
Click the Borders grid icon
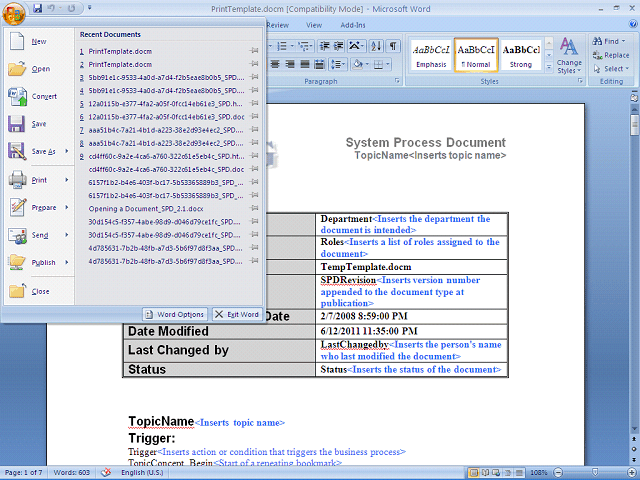coord(378,64)
